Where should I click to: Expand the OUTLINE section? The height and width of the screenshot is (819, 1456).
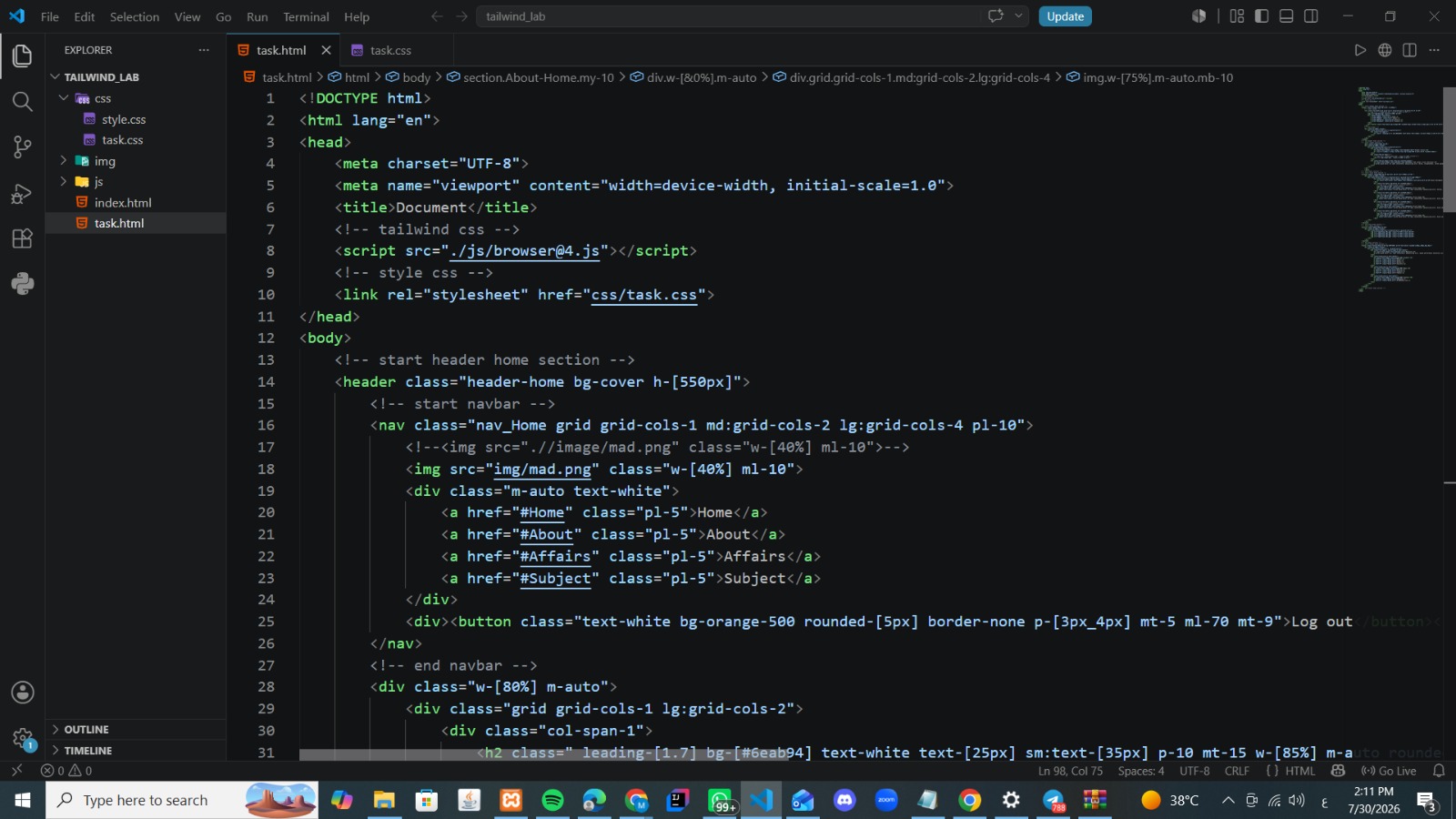(86, 730)
